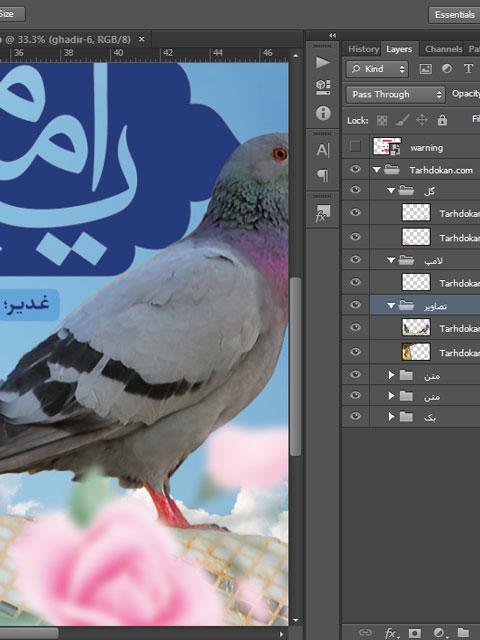Select the warning layer thumbnail
480x640 pixels.
[x=387, y=147]
